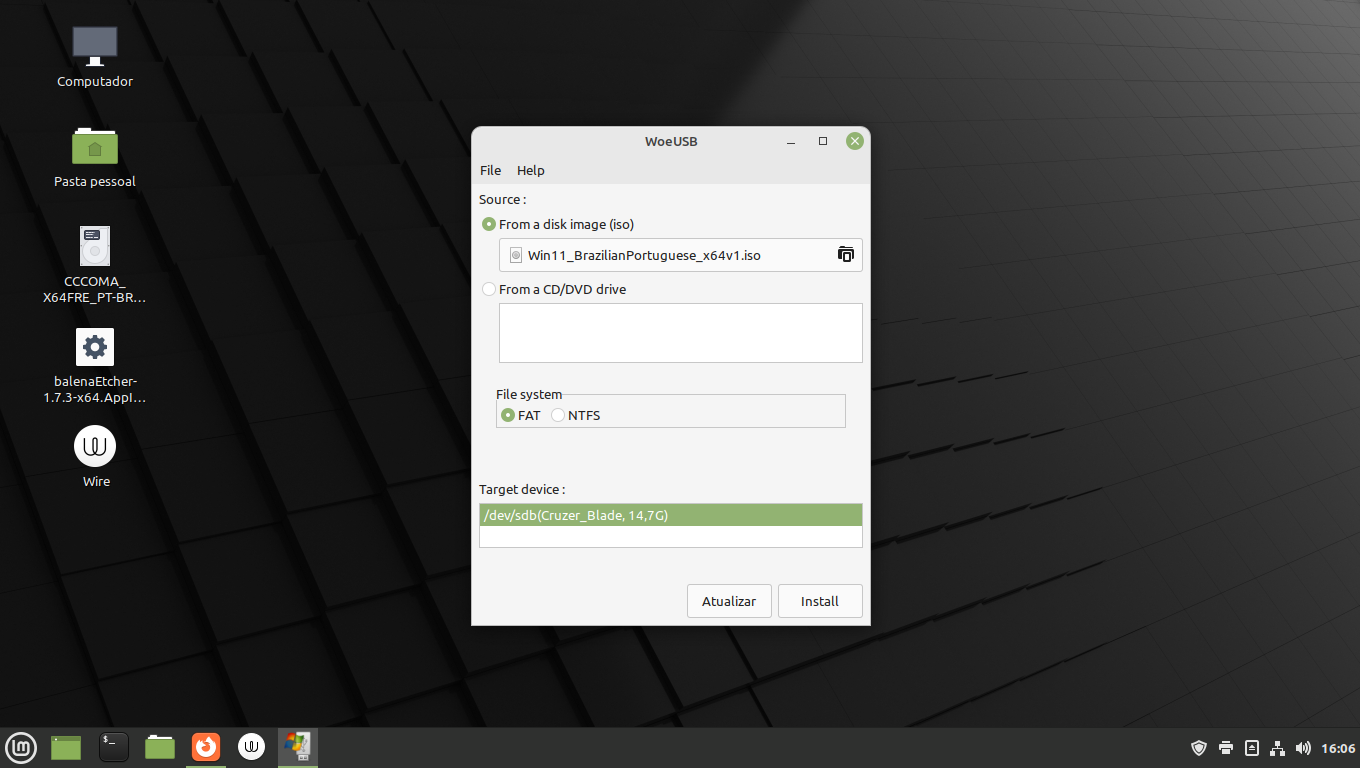Launch the terminal from the taskbar

(x=114, y=747)
